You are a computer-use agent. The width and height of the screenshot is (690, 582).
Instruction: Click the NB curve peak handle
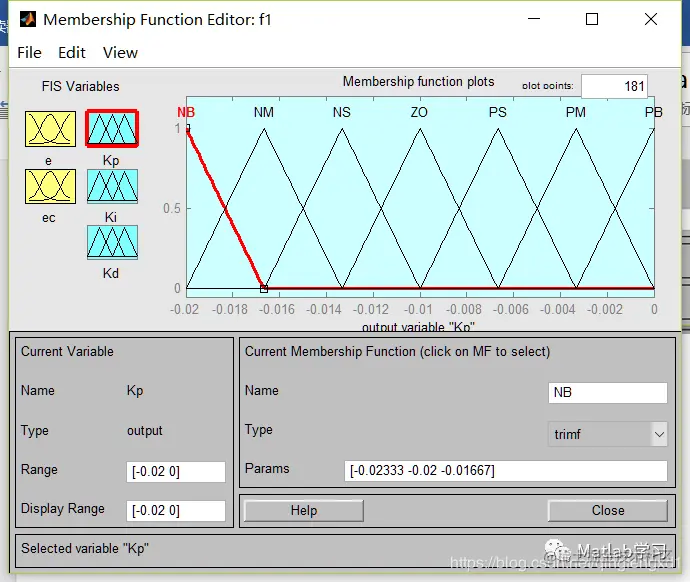coord(188,128)
